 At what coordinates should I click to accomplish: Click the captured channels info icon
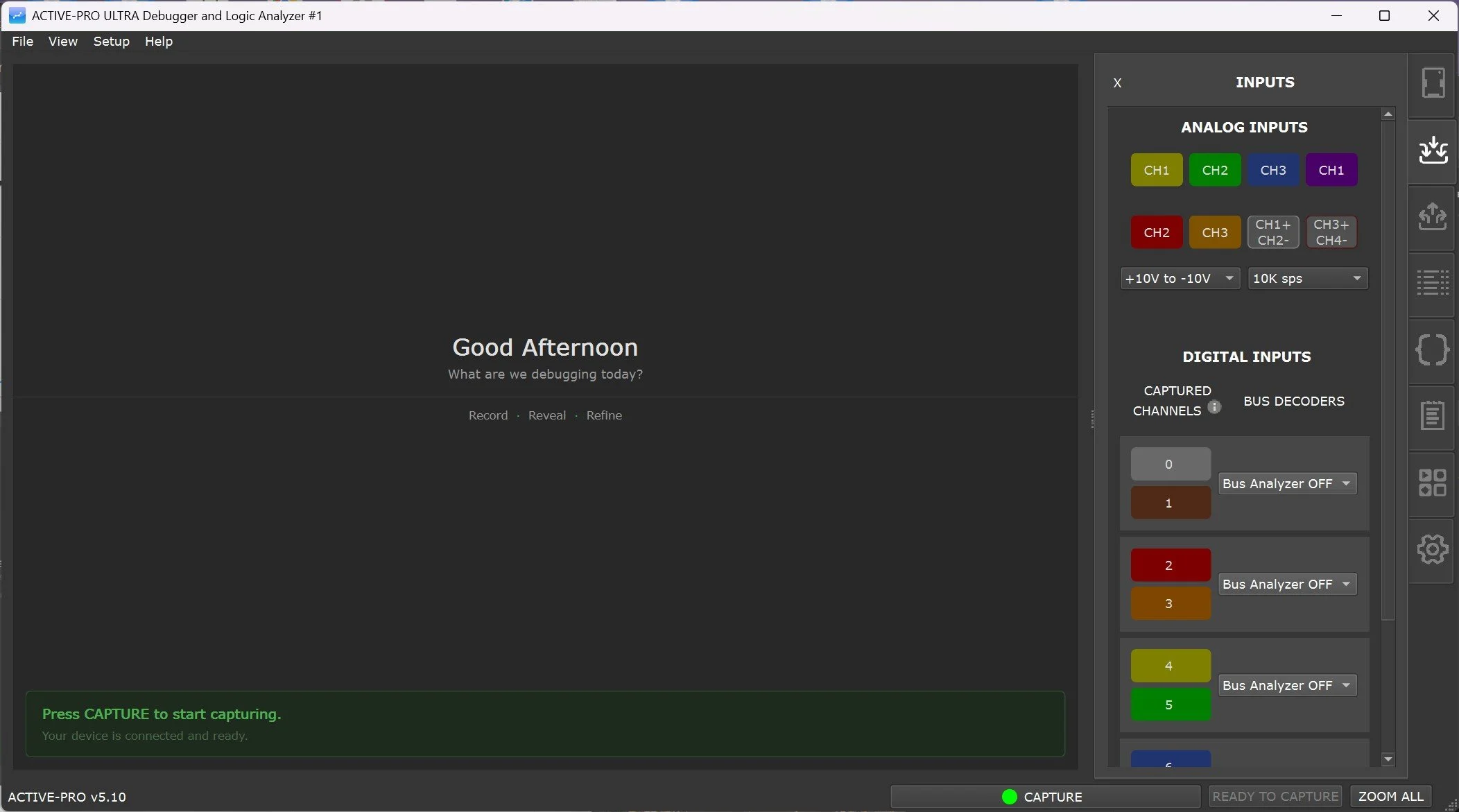tap(1214, 407)
